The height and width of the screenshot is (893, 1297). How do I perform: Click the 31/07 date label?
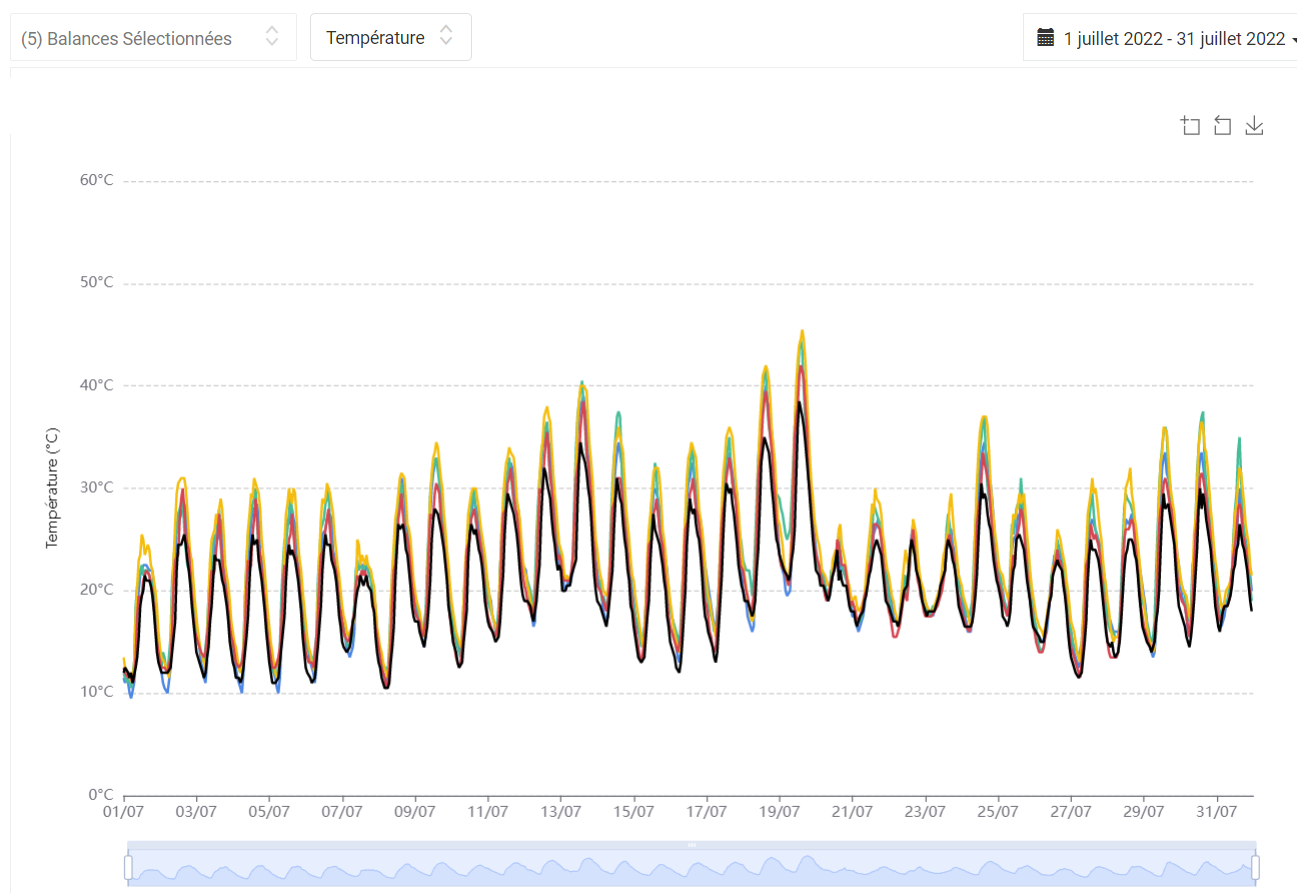(1217, 812)
